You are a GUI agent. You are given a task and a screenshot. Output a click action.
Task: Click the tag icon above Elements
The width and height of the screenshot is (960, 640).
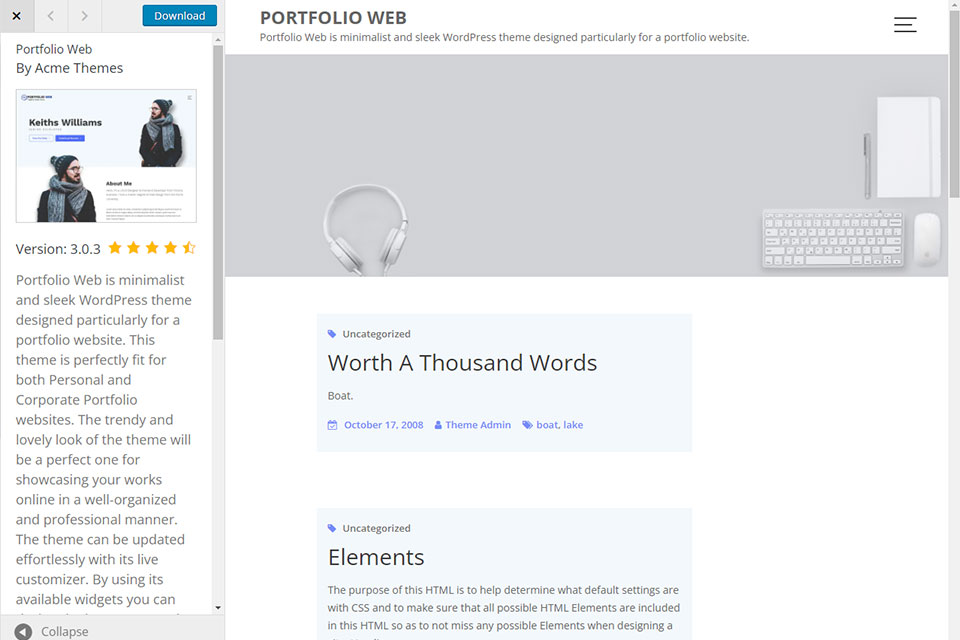332,528
